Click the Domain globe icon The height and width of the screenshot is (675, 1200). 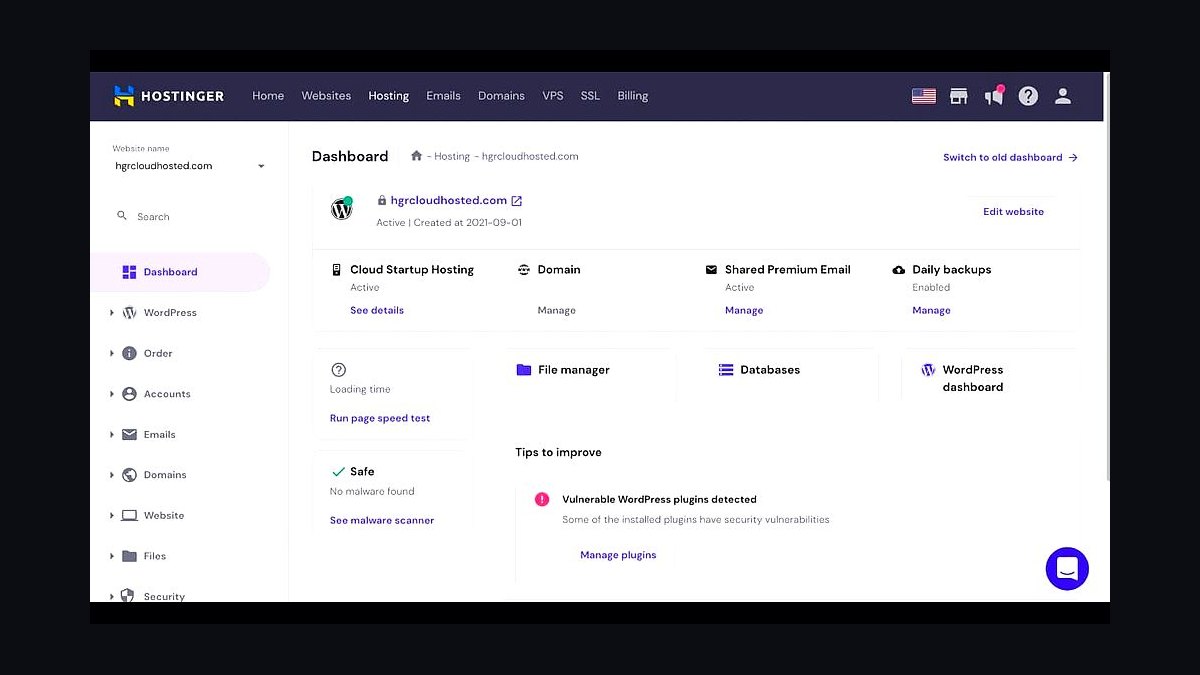pyautogui.click(x=524, y=270)
